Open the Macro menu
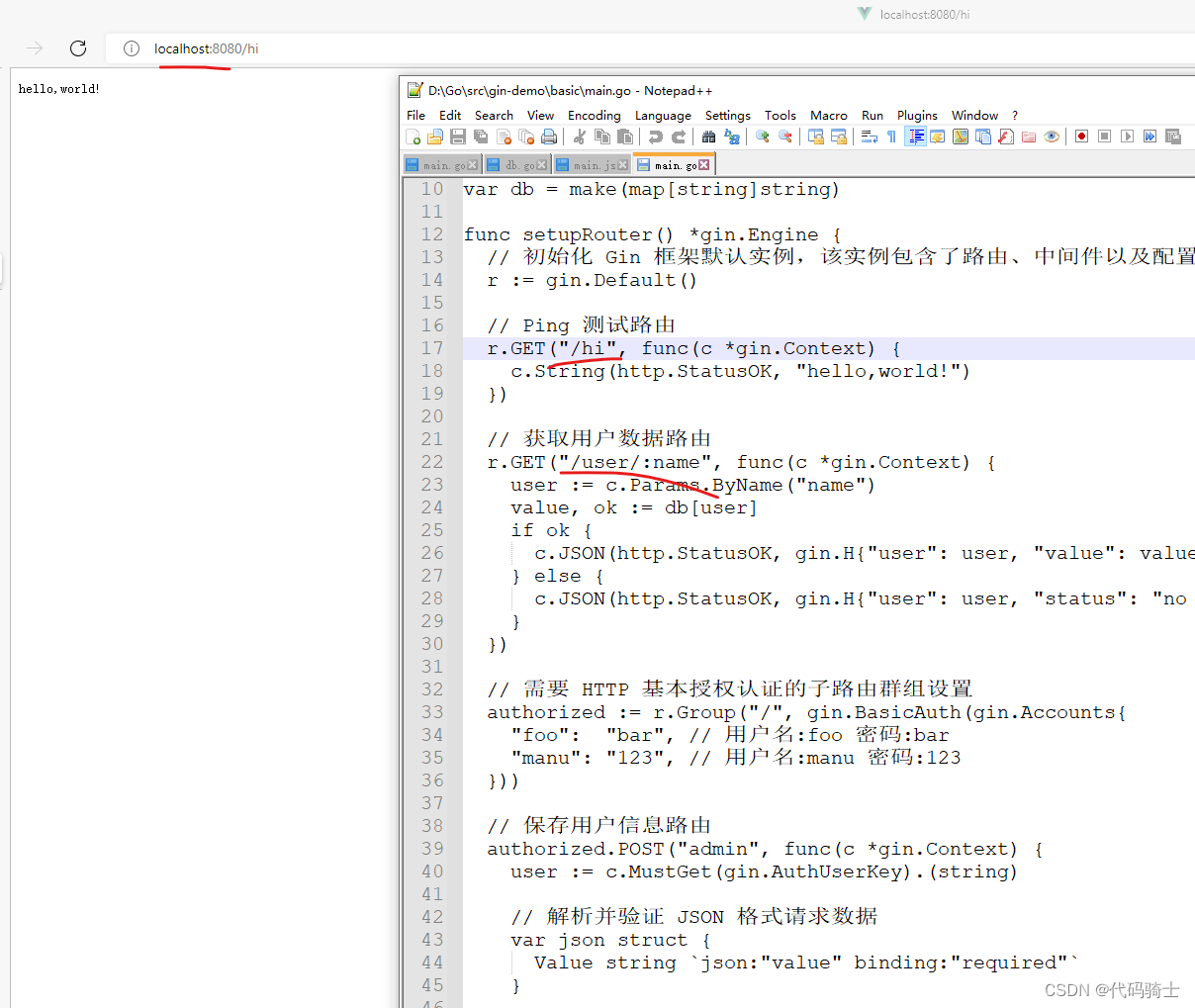The height and width of the screenshot is (1008, 1195). pyautogui.click(x=829, y=115)
